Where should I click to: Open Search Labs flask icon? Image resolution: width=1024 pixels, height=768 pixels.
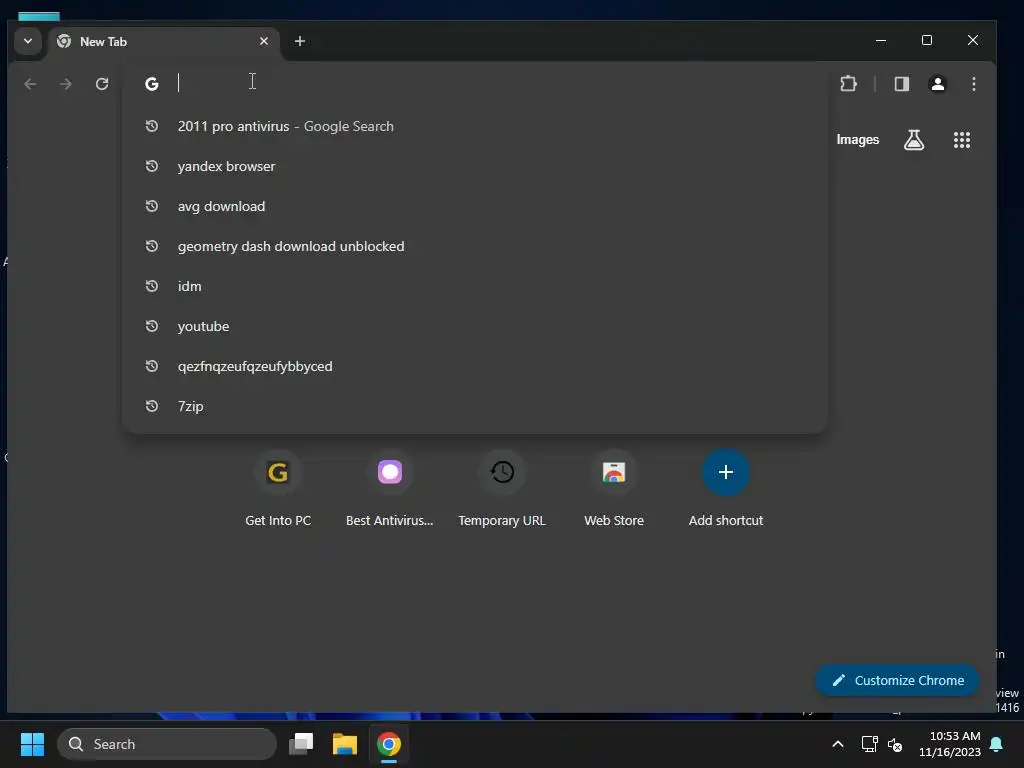[x=914, y=140]
